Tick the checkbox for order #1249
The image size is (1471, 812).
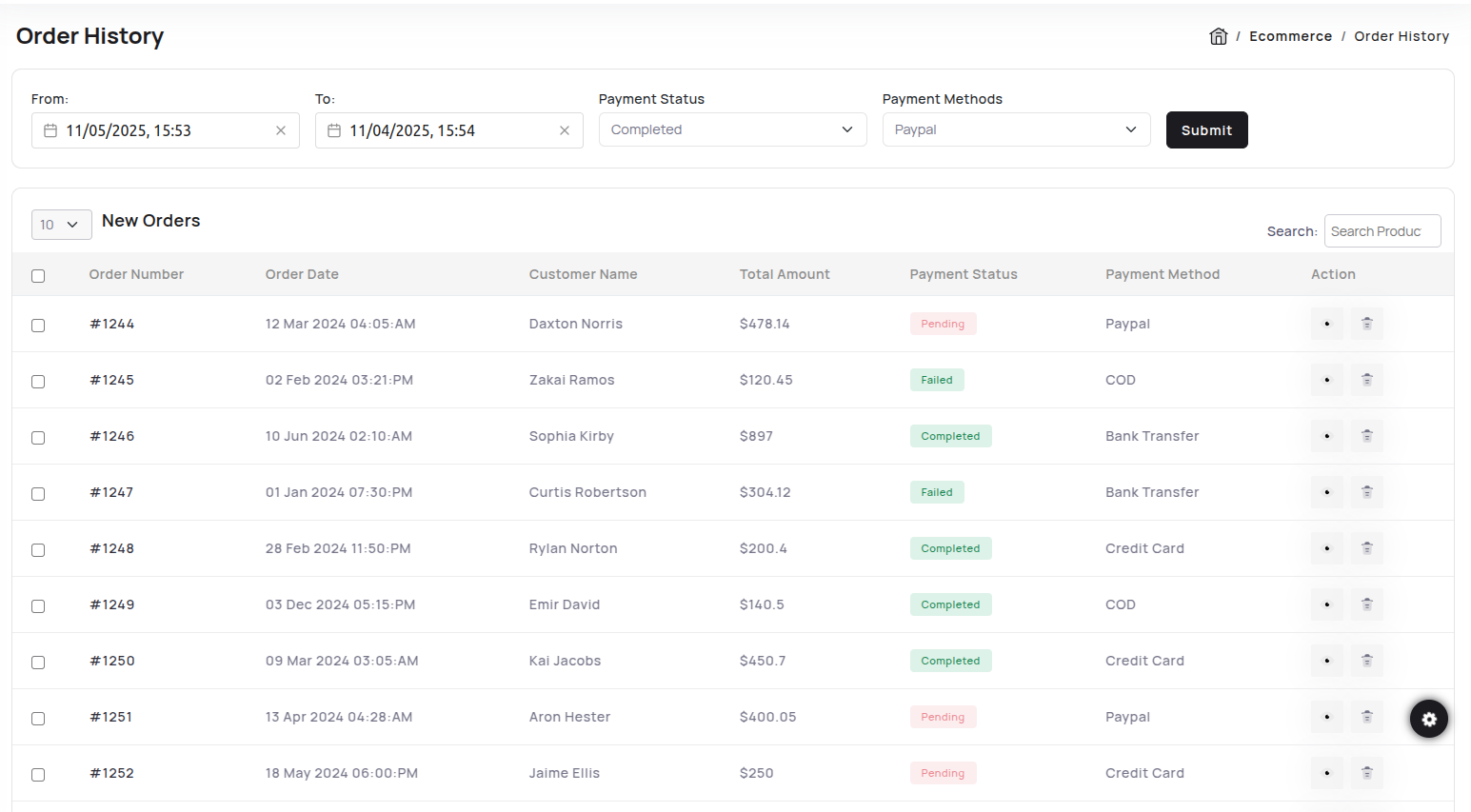click(x=38, y=606)
